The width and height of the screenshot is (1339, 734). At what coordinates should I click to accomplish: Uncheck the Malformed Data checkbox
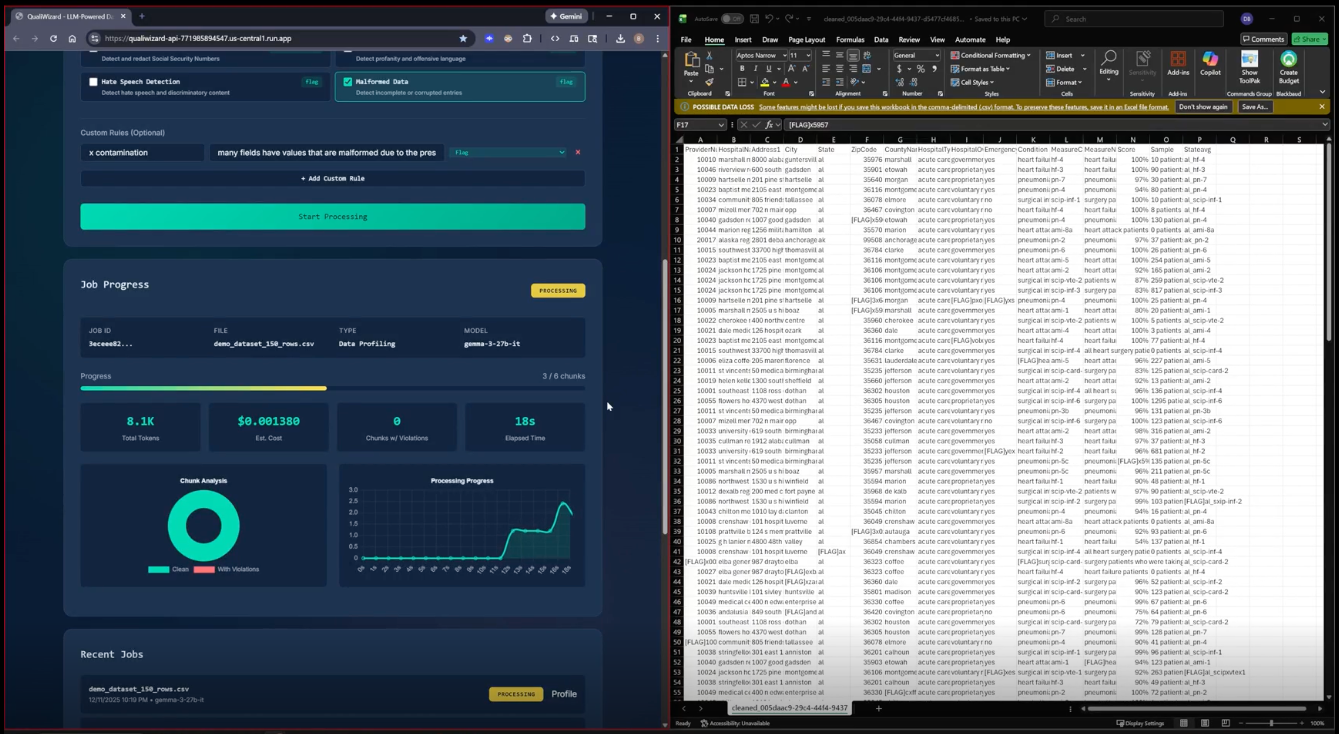[347, 82]
